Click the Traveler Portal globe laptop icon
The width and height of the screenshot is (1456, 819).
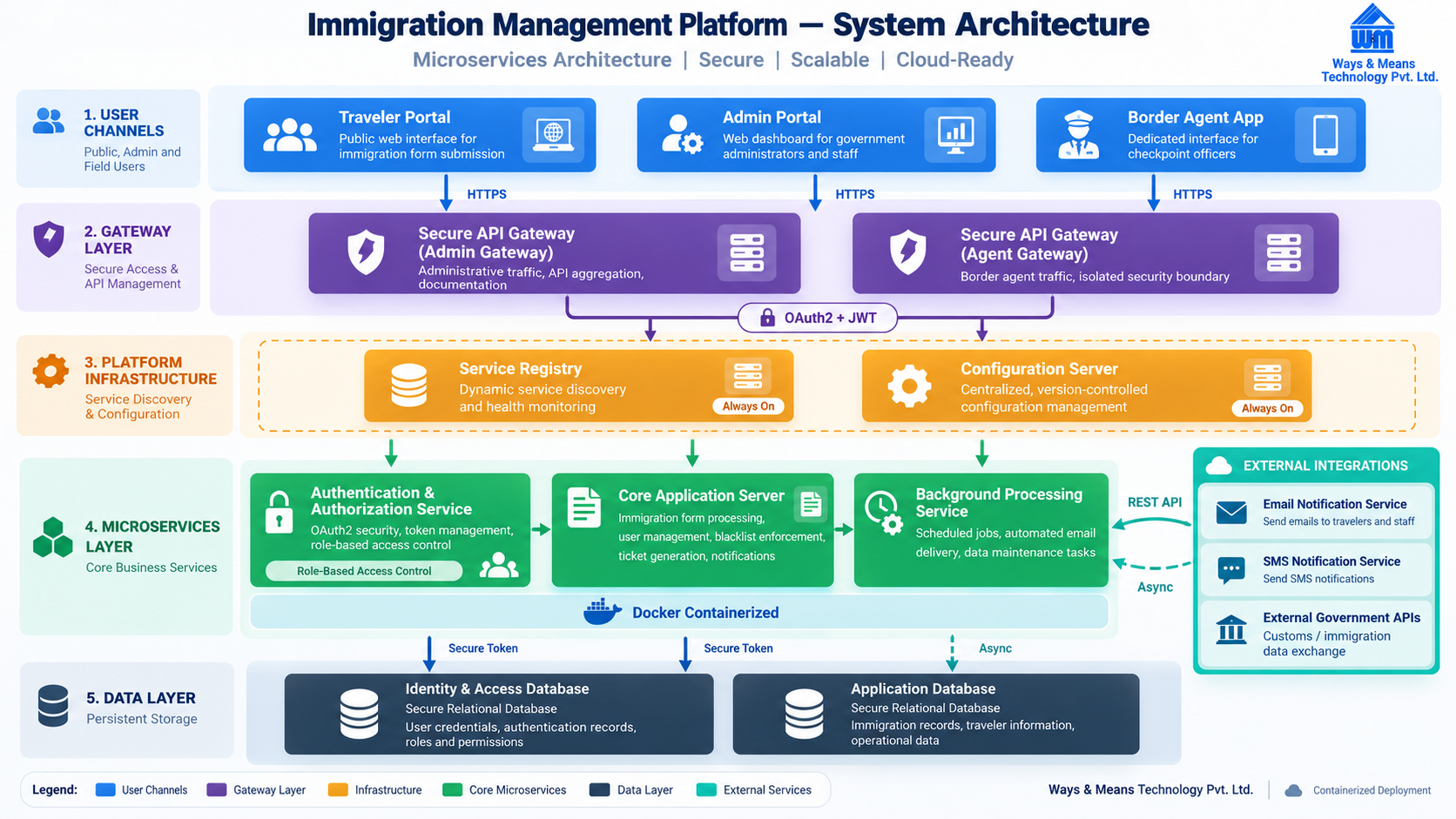(x=553, y=134)
